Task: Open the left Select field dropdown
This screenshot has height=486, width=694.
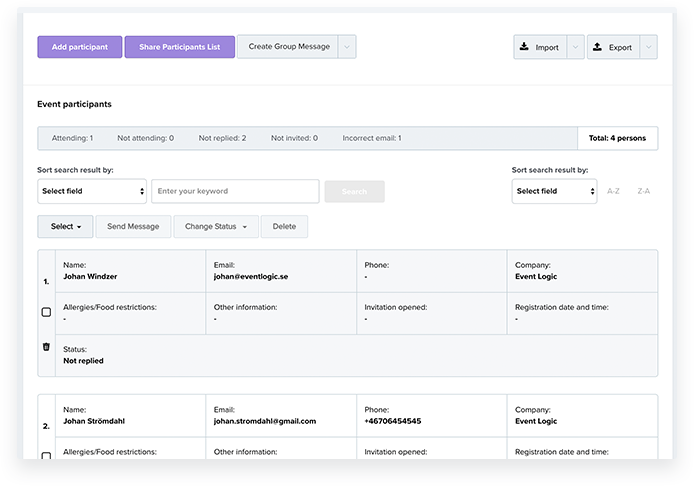Action: (x=92, y=191)
